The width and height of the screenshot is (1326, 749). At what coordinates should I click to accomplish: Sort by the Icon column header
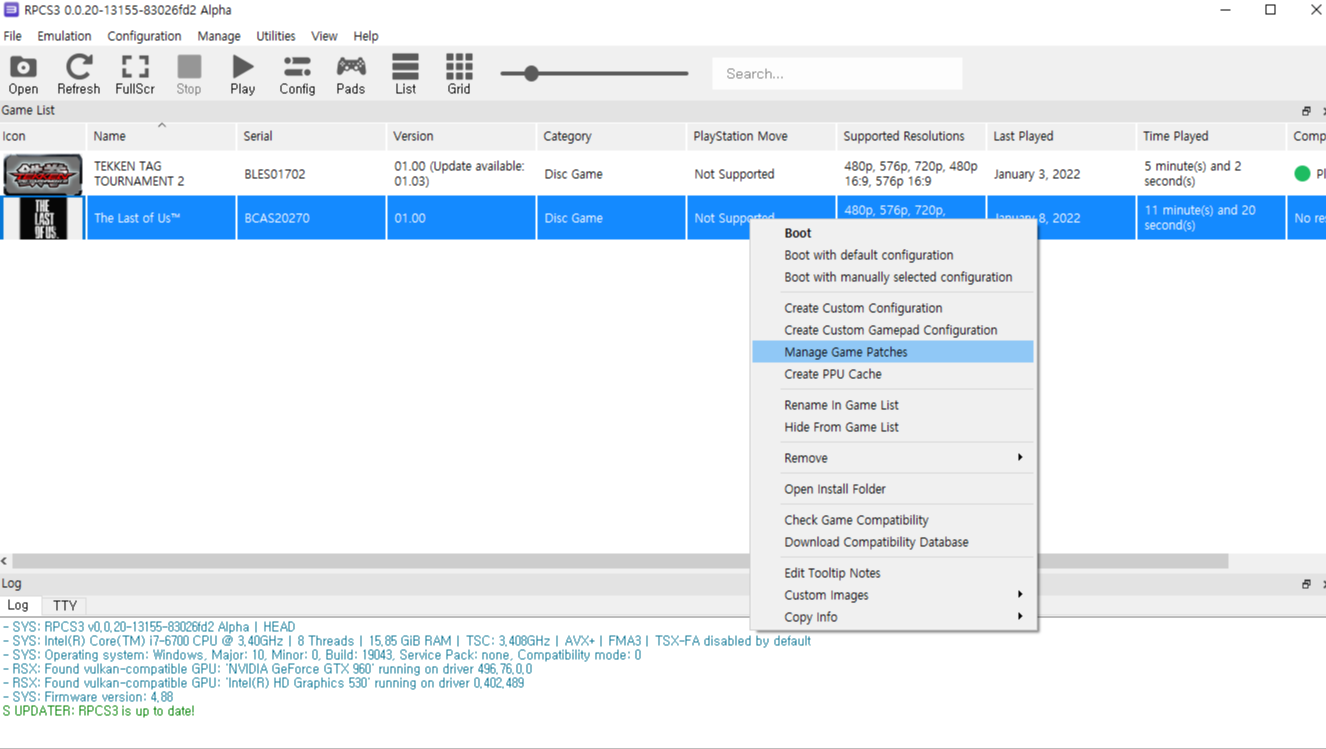tap(43, 136)
